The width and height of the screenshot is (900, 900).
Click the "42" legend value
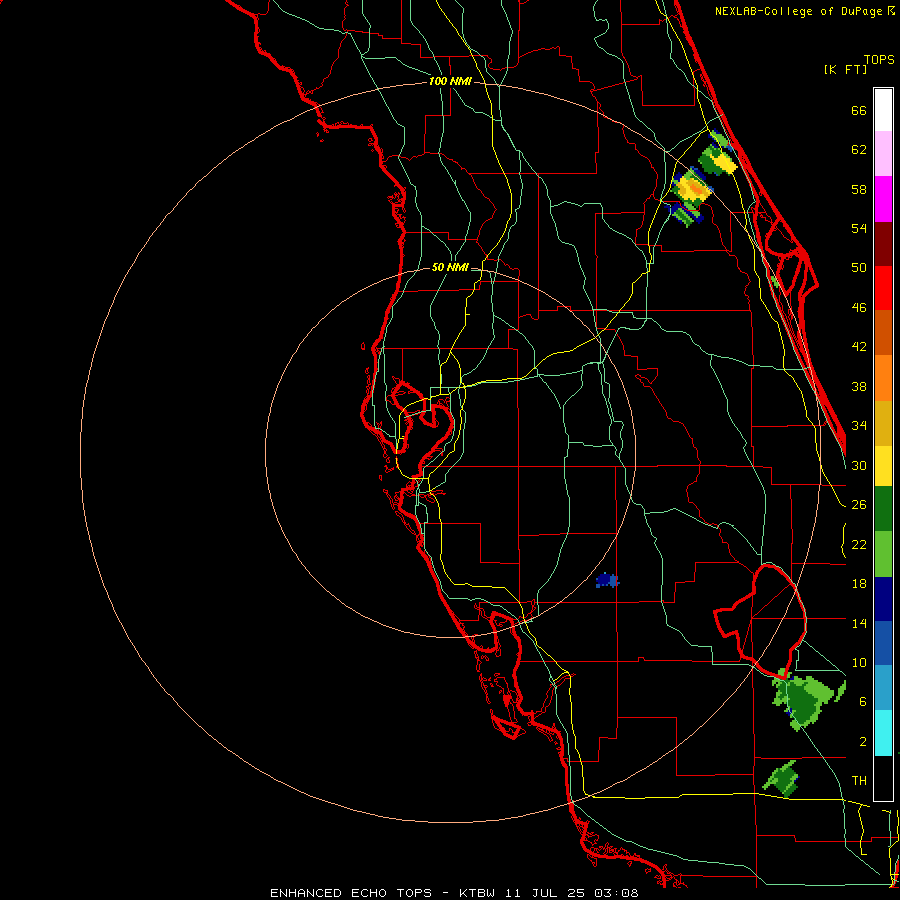coord(859,347)
